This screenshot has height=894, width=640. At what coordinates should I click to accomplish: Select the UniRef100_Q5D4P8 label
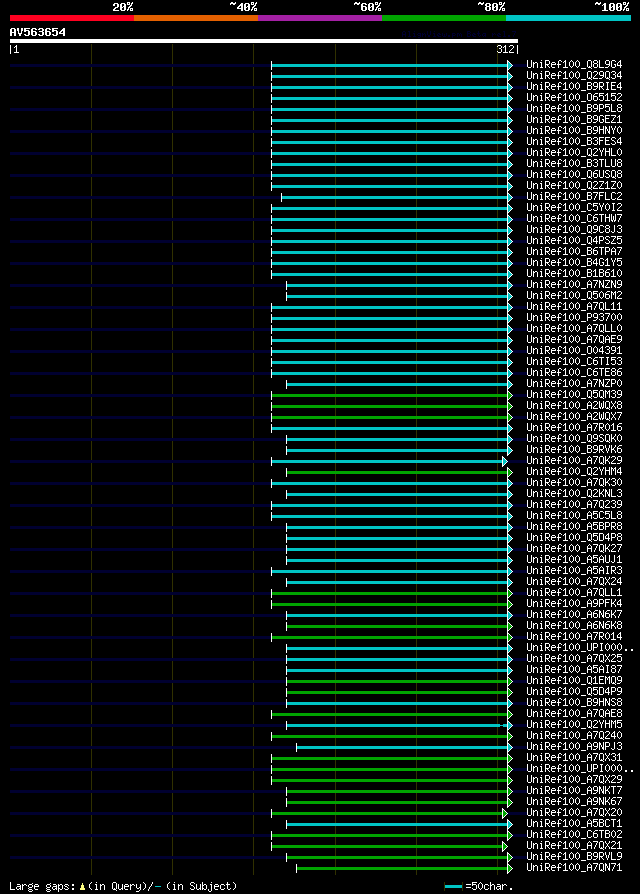click(574, 538)
